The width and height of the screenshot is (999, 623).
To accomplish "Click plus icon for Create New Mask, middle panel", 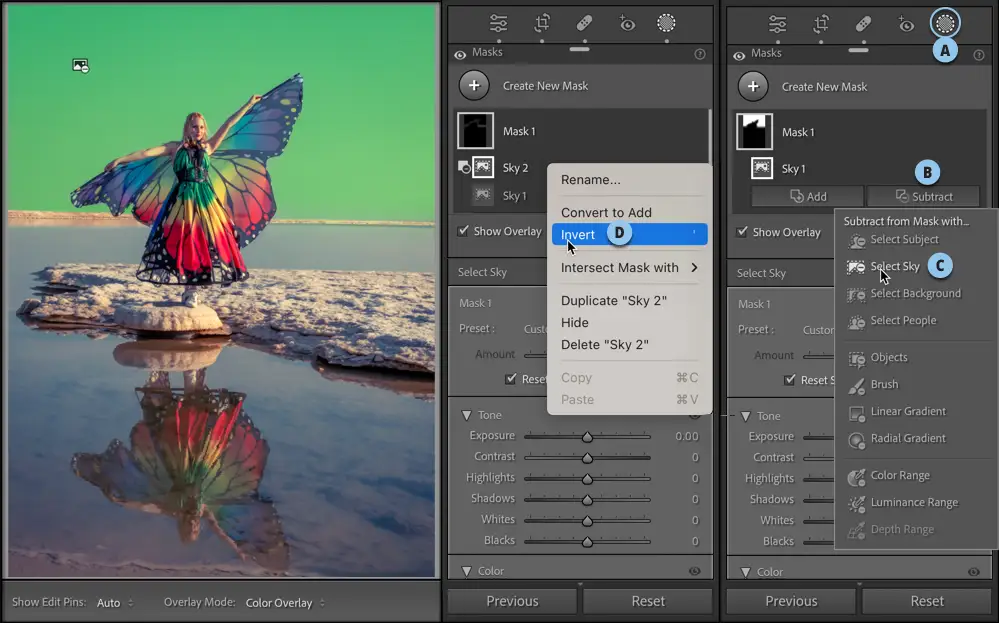I will coord(474,85).
